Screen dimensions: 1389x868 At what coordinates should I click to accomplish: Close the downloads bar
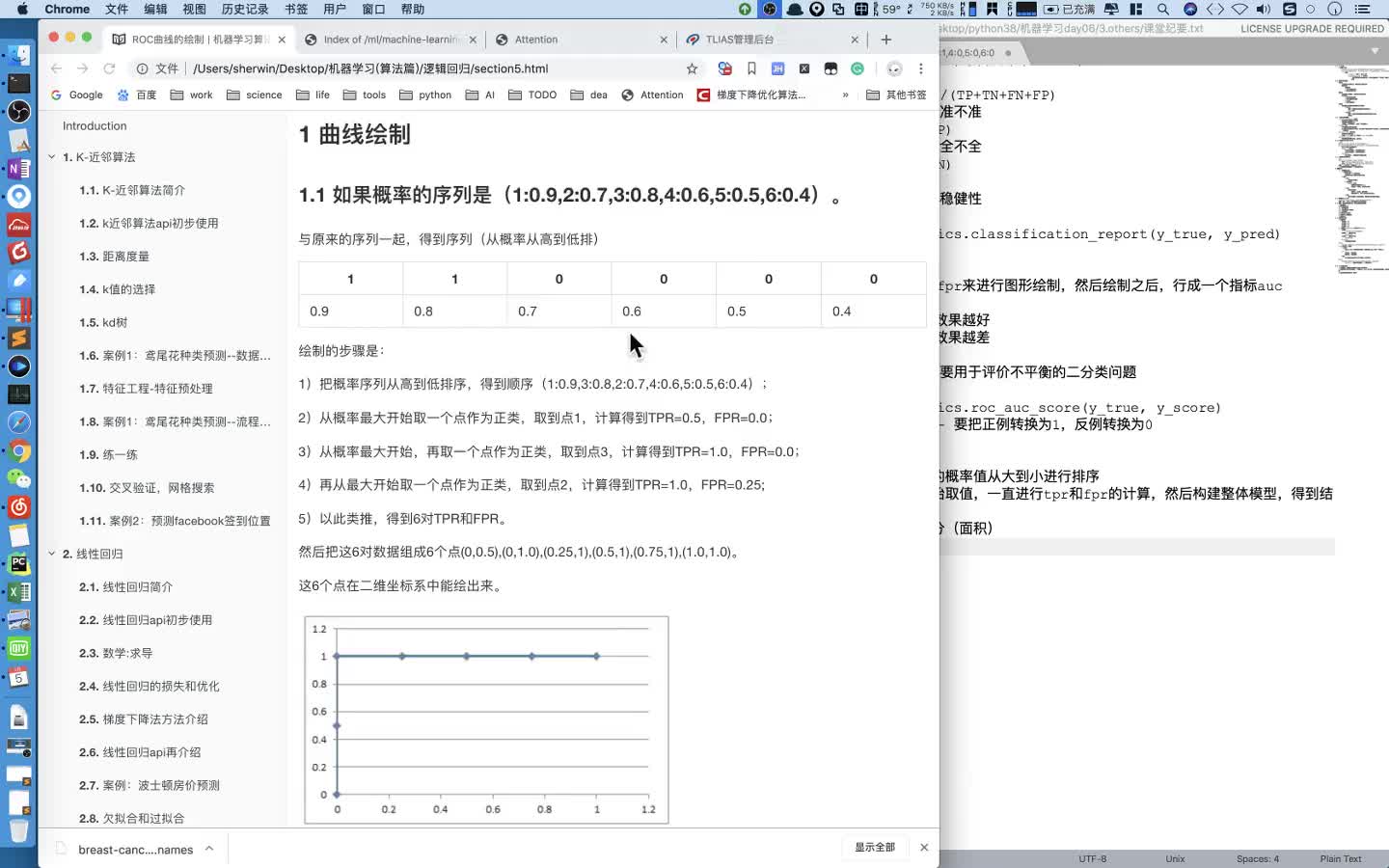click(x=924, y=847)
